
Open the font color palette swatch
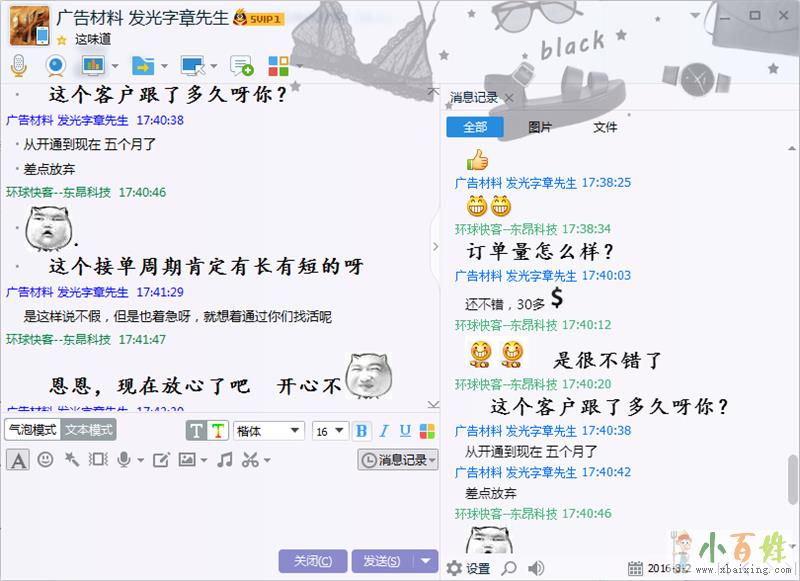pyautogui.click(x=427, y=431)
